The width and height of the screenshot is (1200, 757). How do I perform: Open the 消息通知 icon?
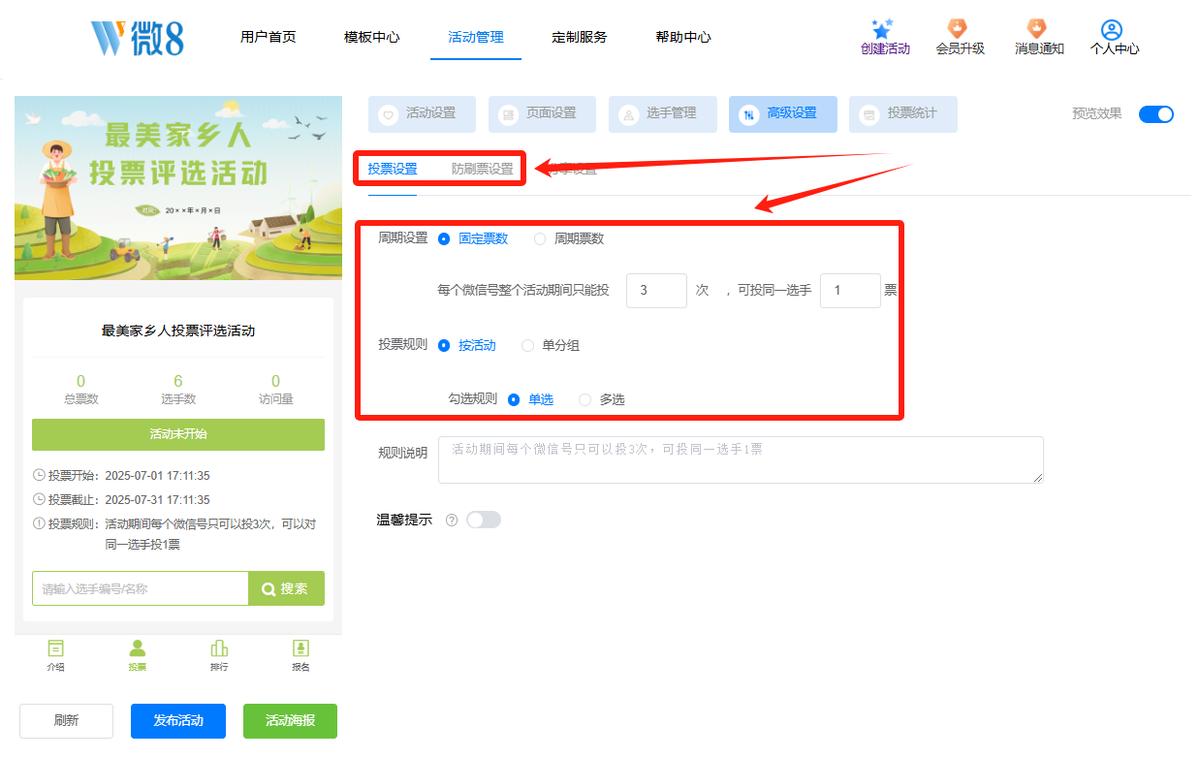1037,29
